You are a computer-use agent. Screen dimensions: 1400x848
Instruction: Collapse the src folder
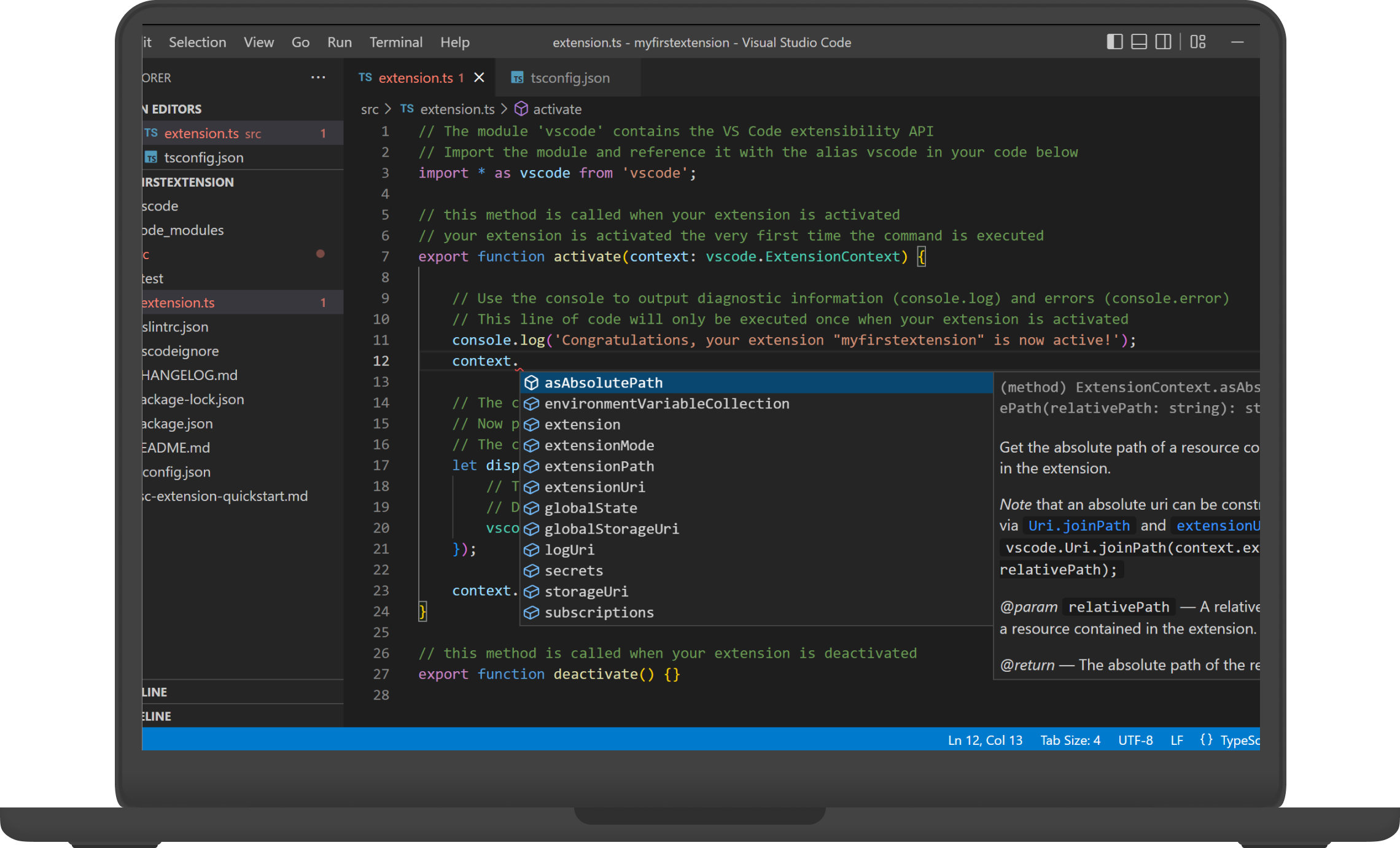(242, 254)
